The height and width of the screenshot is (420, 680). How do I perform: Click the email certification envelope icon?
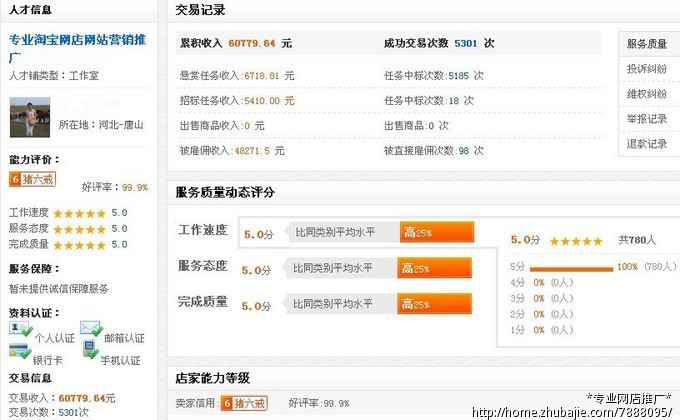click(x=91, y=329)
